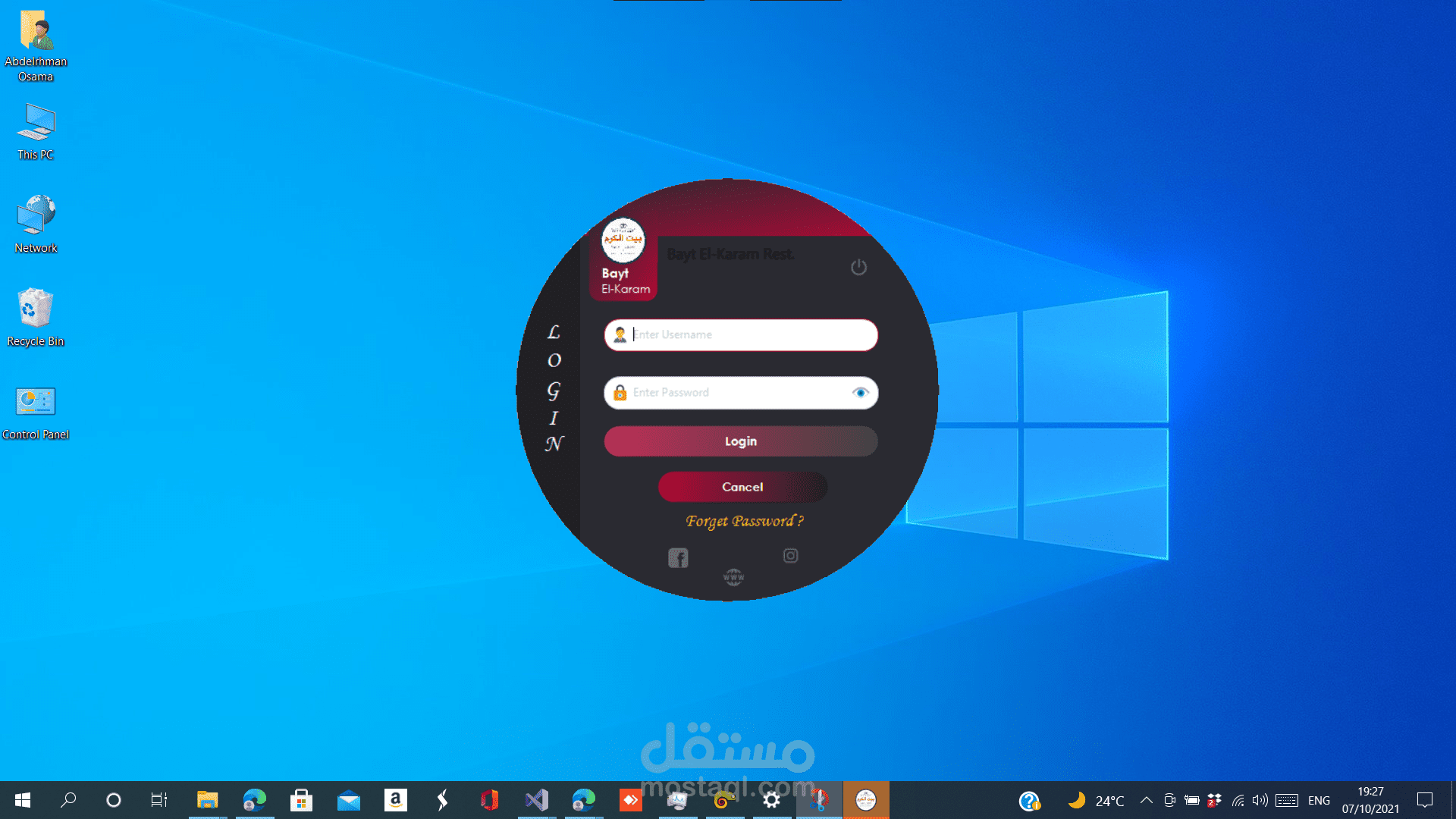Click the Forget Password link
Viewport: 1456px width, 819px height.
pyautogui.click(x=744, y=521)
